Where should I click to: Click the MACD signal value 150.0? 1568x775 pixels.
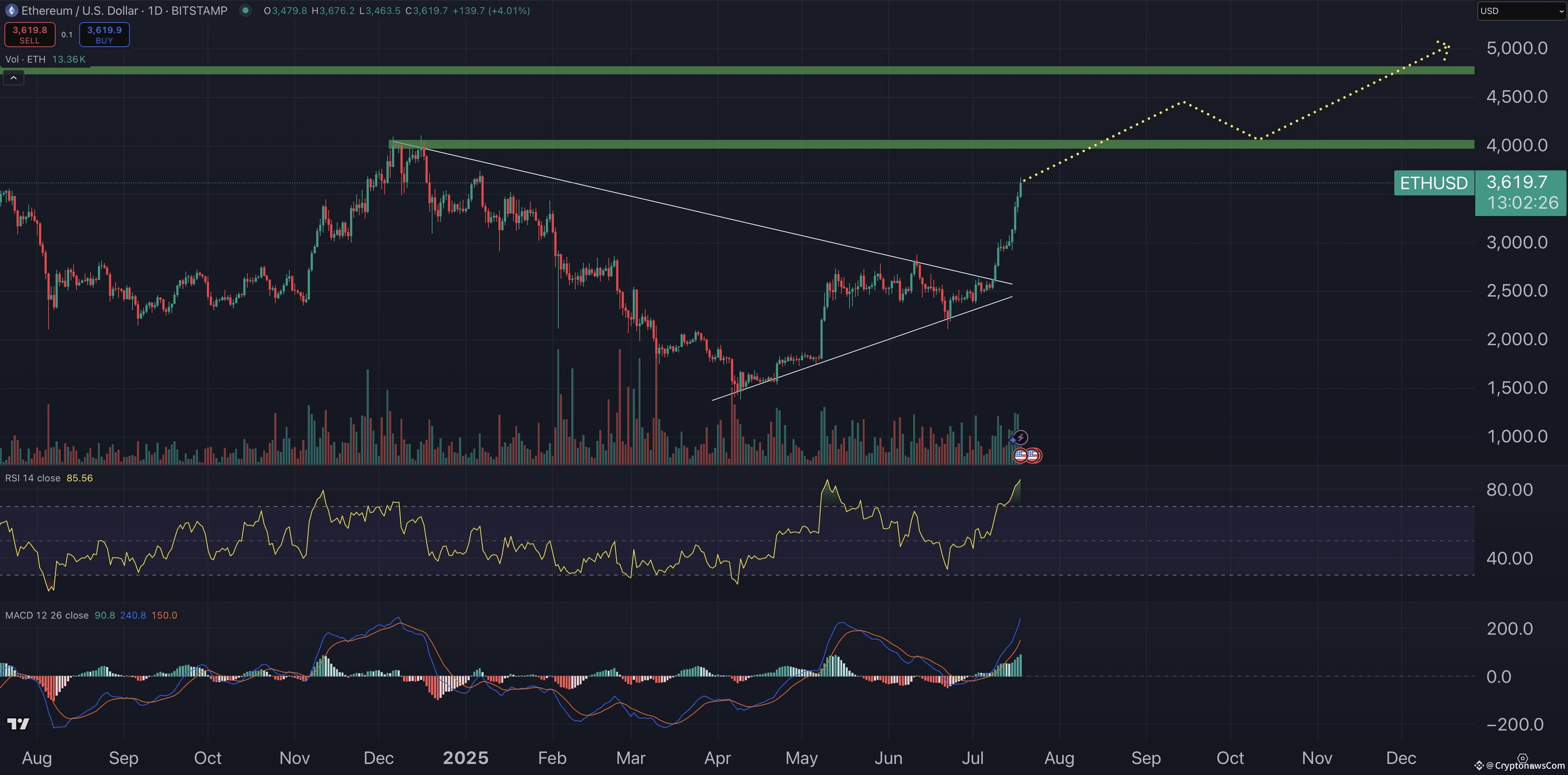click(165, 616)
